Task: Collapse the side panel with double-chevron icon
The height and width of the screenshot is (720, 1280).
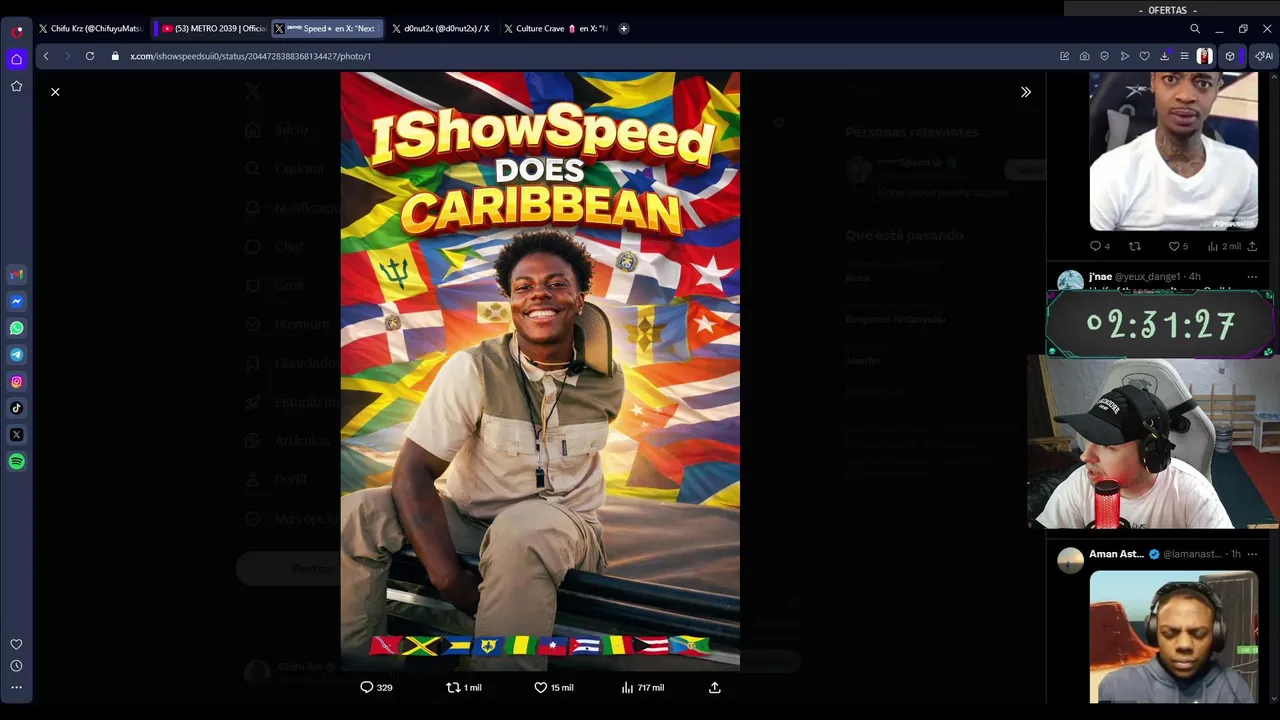Action: pos(1025,92)
